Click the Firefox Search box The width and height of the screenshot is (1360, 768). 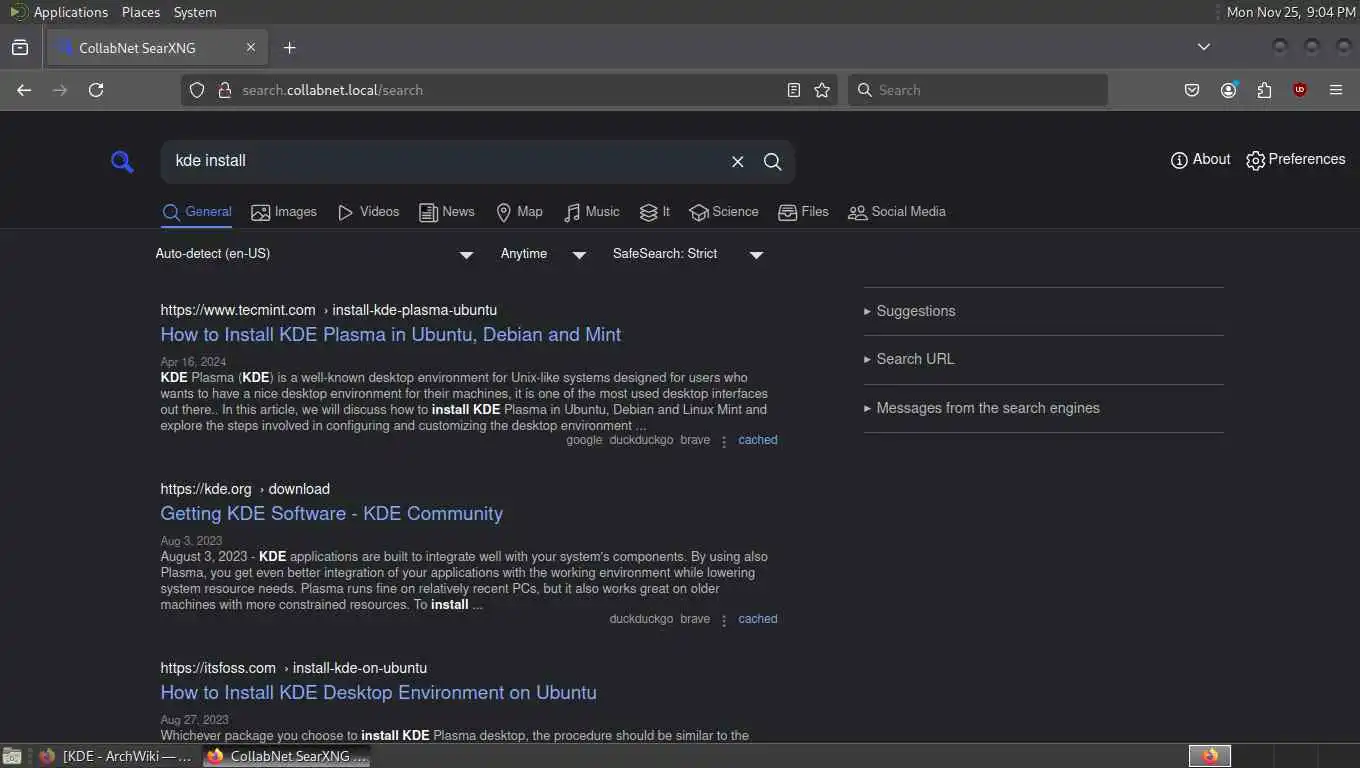[978, 90]
